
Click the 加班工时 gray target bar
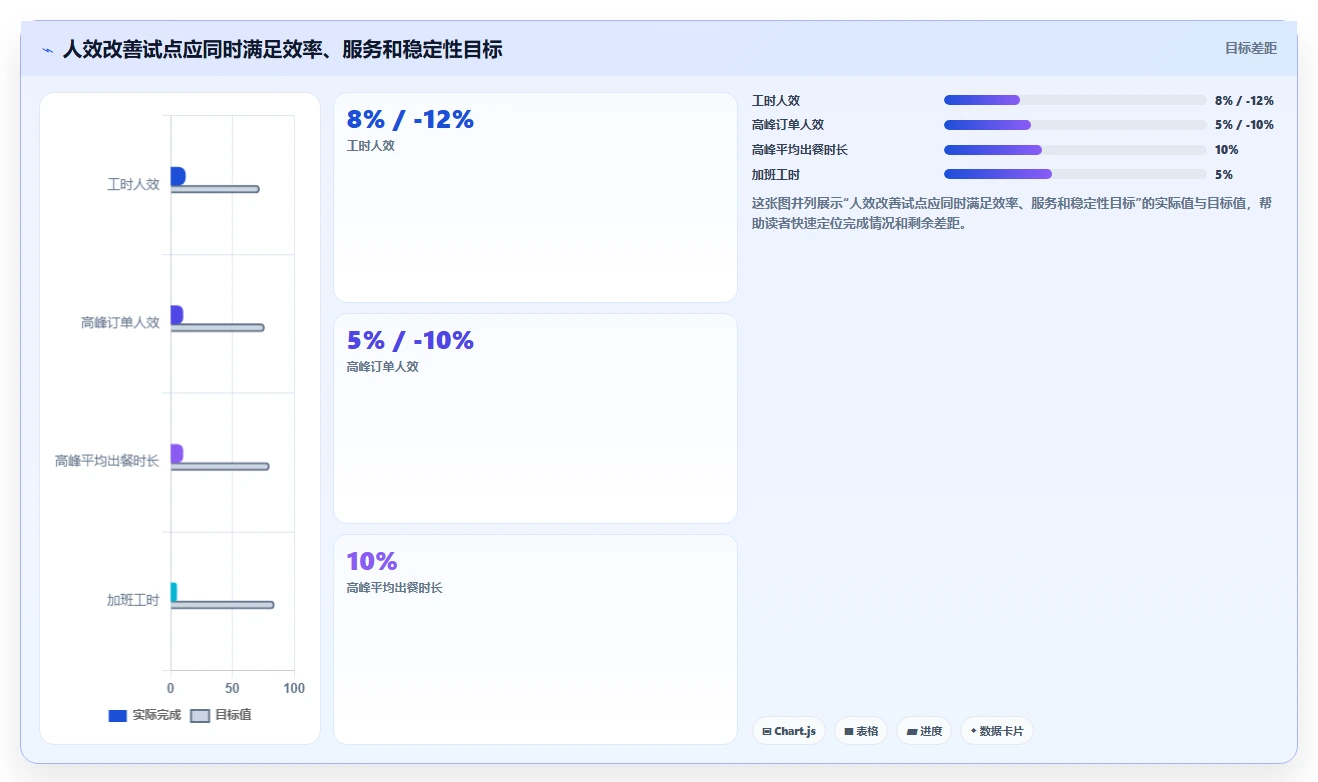point(222,605)
